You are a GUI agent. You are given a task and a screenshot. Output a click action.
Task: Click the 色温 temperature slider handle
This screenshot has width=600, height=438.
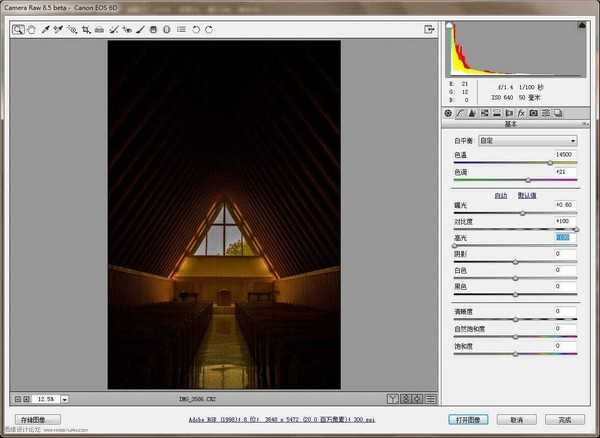tap(550, 162)
